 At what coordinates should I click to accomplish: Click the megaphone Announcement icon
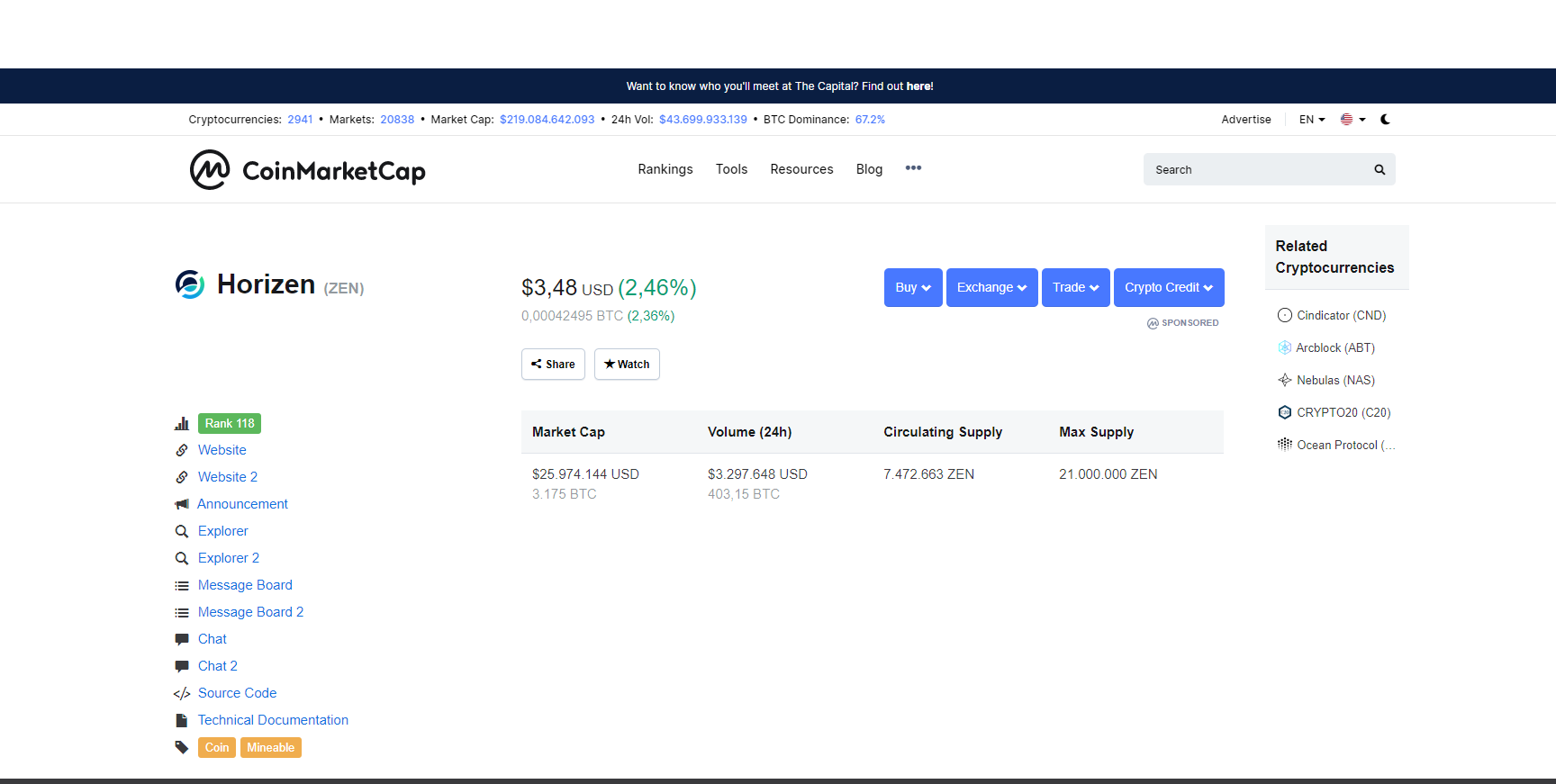coord(182,504)
